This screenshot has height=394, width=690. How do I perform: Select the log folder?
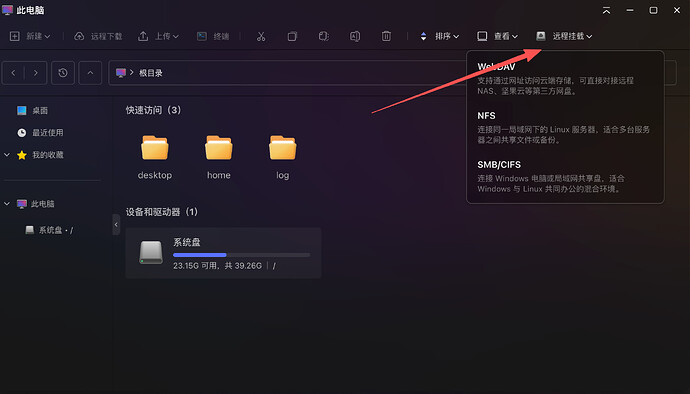(x=283, y=158)
